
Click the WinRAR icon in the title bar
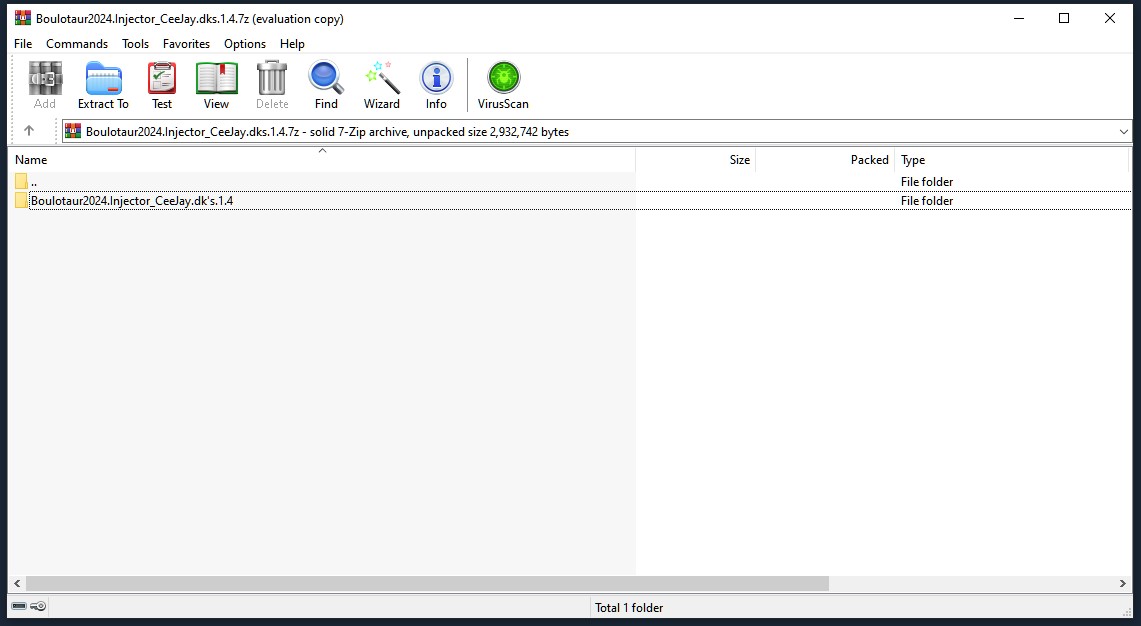tap(23, 18)
